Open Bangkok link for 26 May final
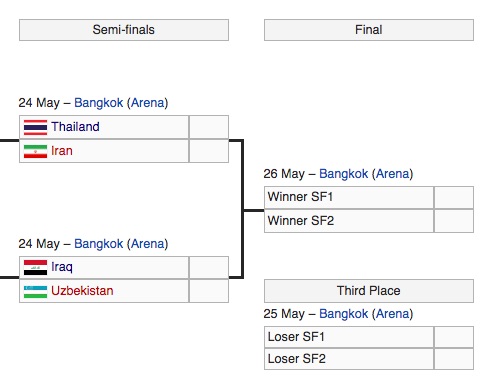The image size is (500, 383). (343, 174)
